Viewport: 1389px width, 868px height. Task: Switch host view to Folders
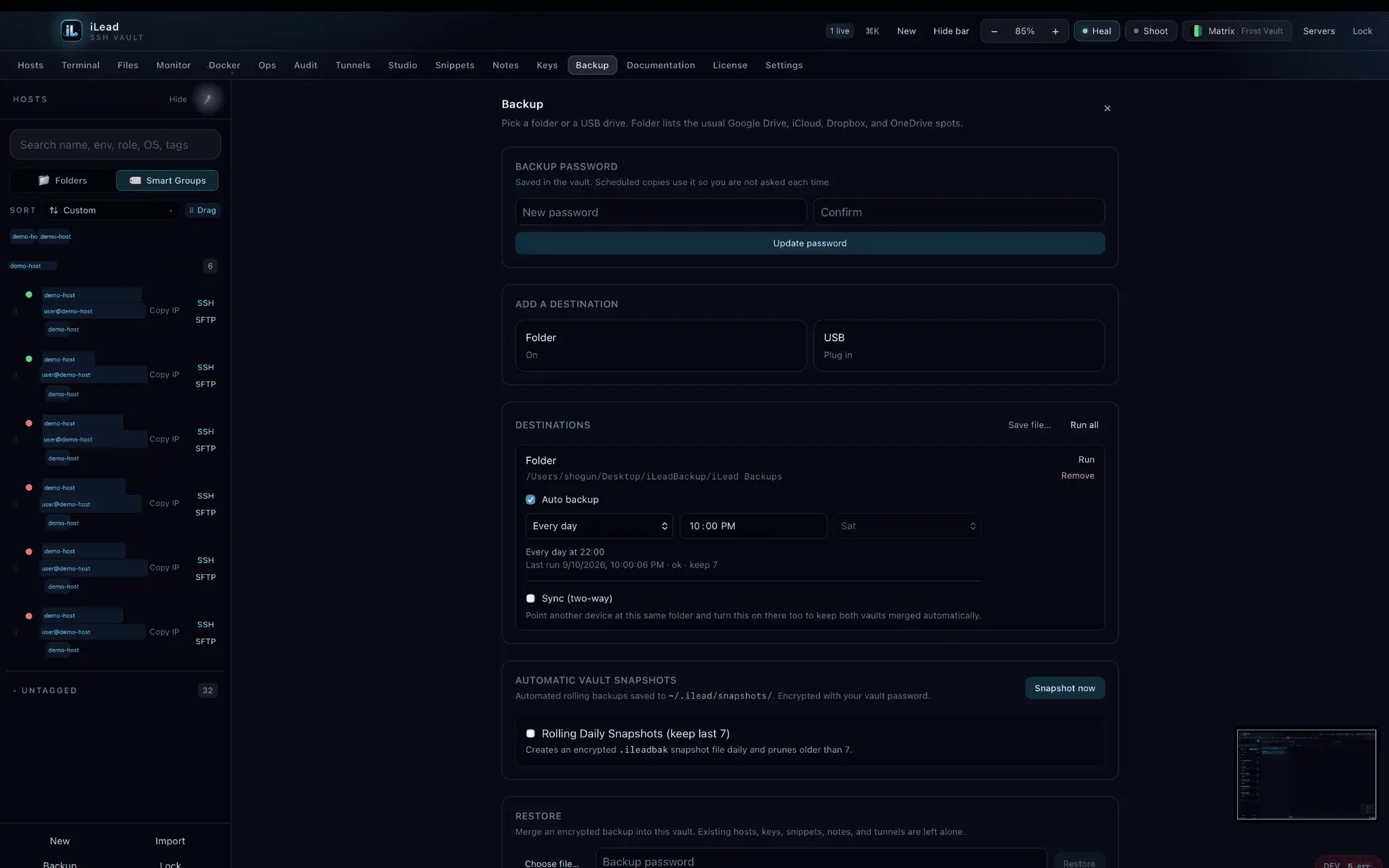click(x=63, y=180)
